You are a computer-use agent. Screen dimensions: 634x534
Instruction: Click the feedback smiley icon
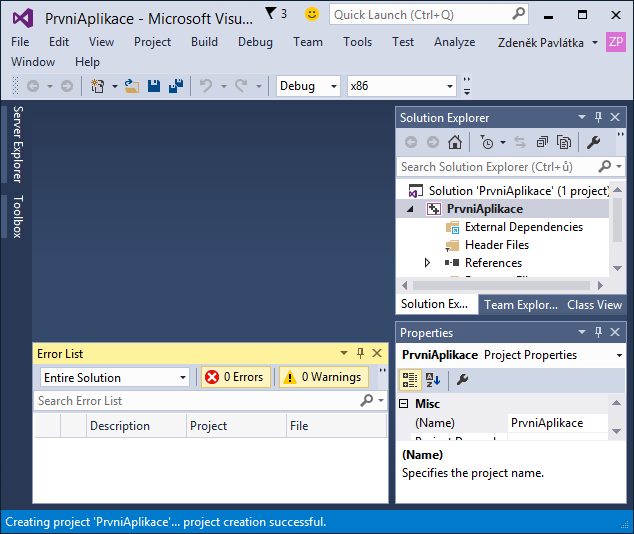[312, 14]
